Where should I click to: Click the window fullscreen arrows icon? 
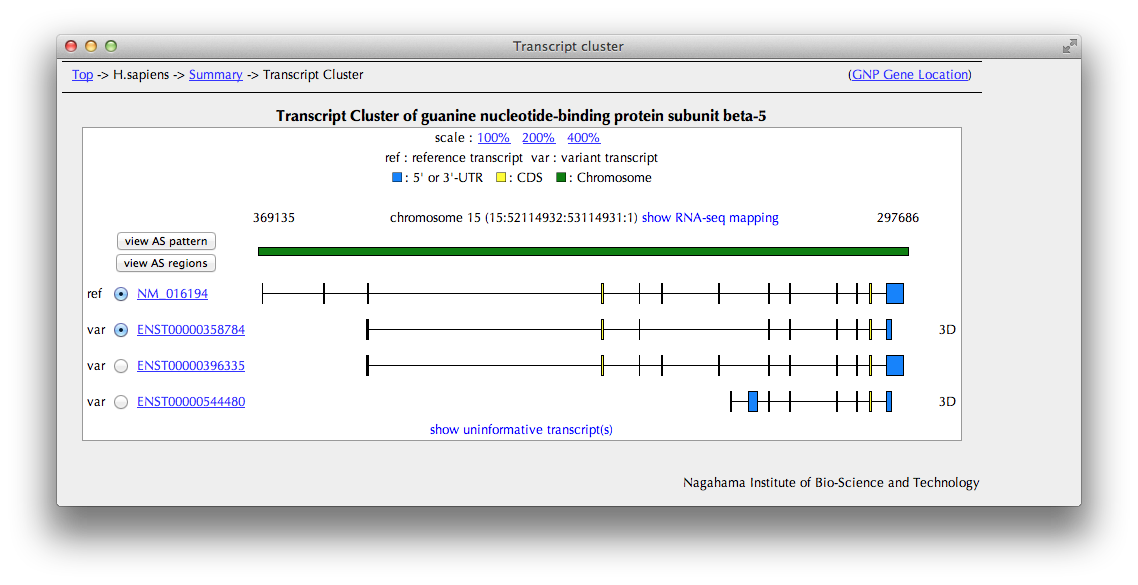coord(1069,46)
